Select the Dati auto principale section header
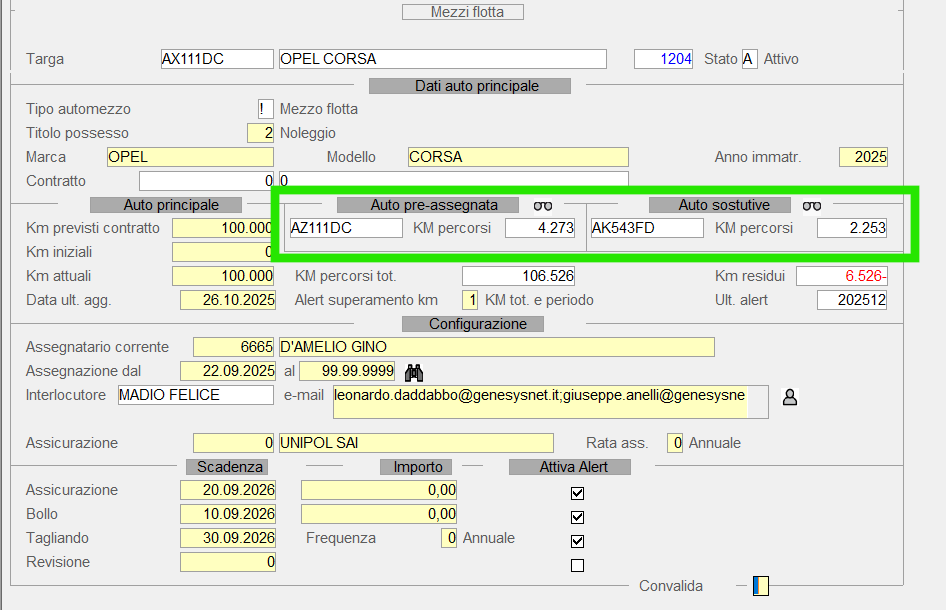The image size is (946, 610). (x=470, y=86)
